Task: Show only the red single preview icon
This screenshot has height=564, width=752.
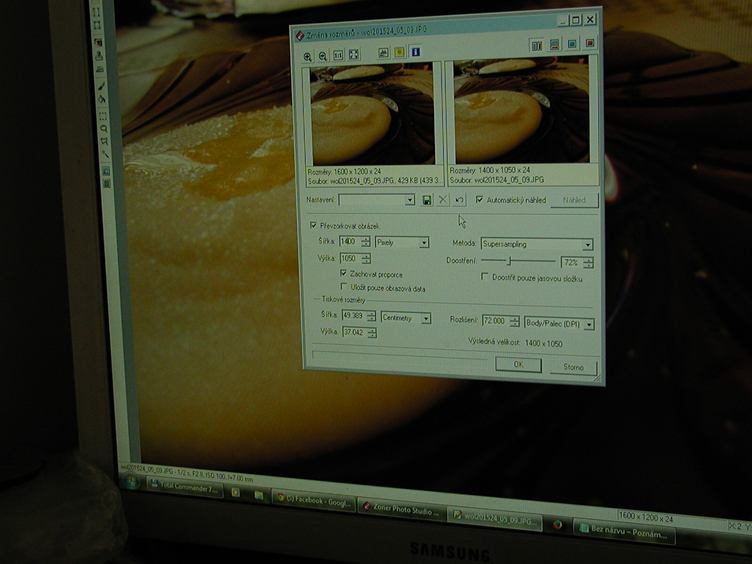Action: click(589, 43)
